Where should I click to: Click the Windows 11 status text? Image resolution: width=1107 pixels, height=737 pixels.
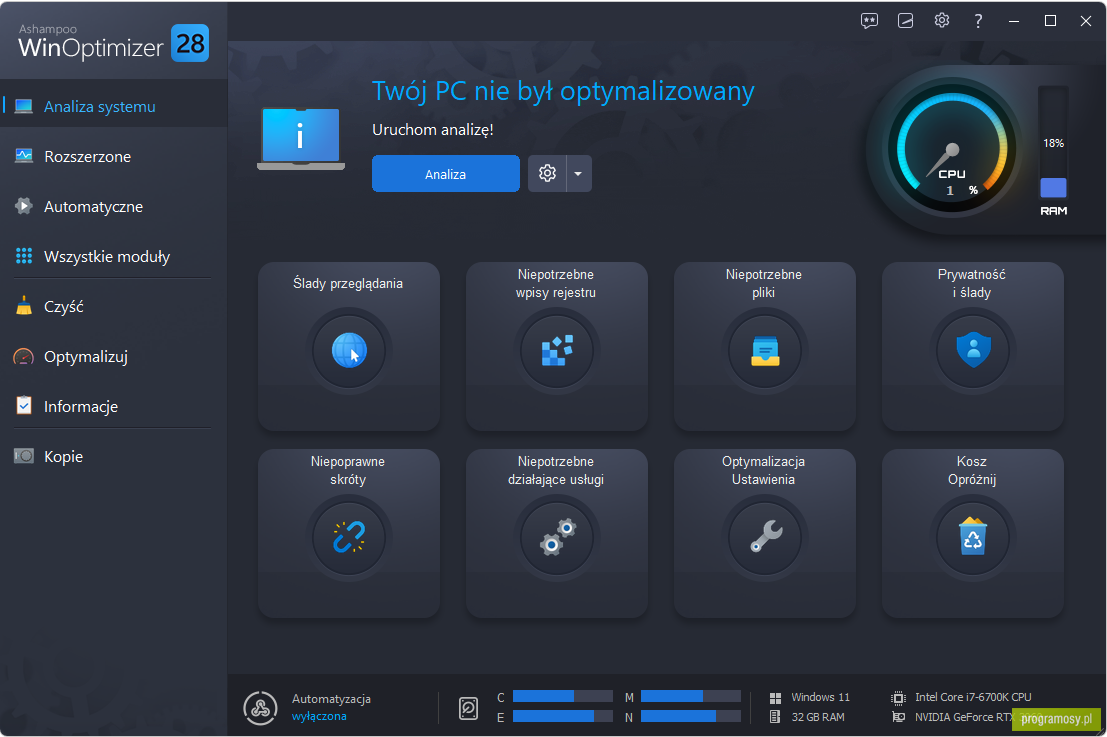pos(820,697)
